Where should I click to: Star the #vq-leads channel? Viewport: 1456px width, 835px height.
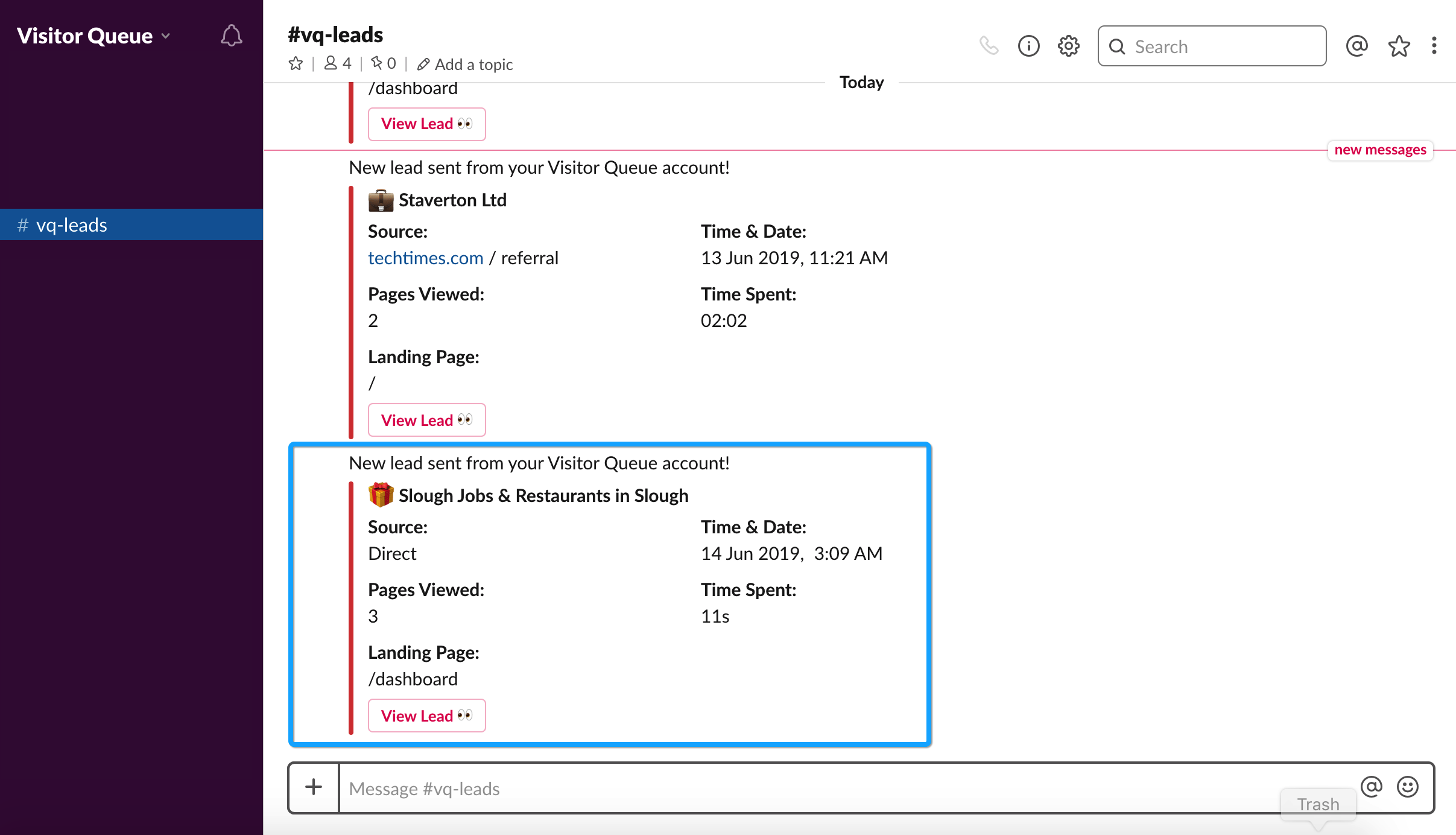click(296, 63)
